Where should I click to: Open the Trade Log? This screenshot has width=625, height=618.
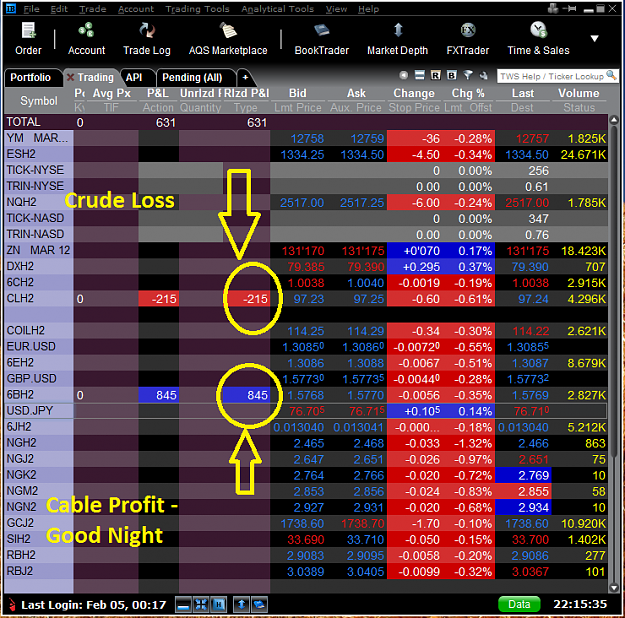(x=147, y=39)
